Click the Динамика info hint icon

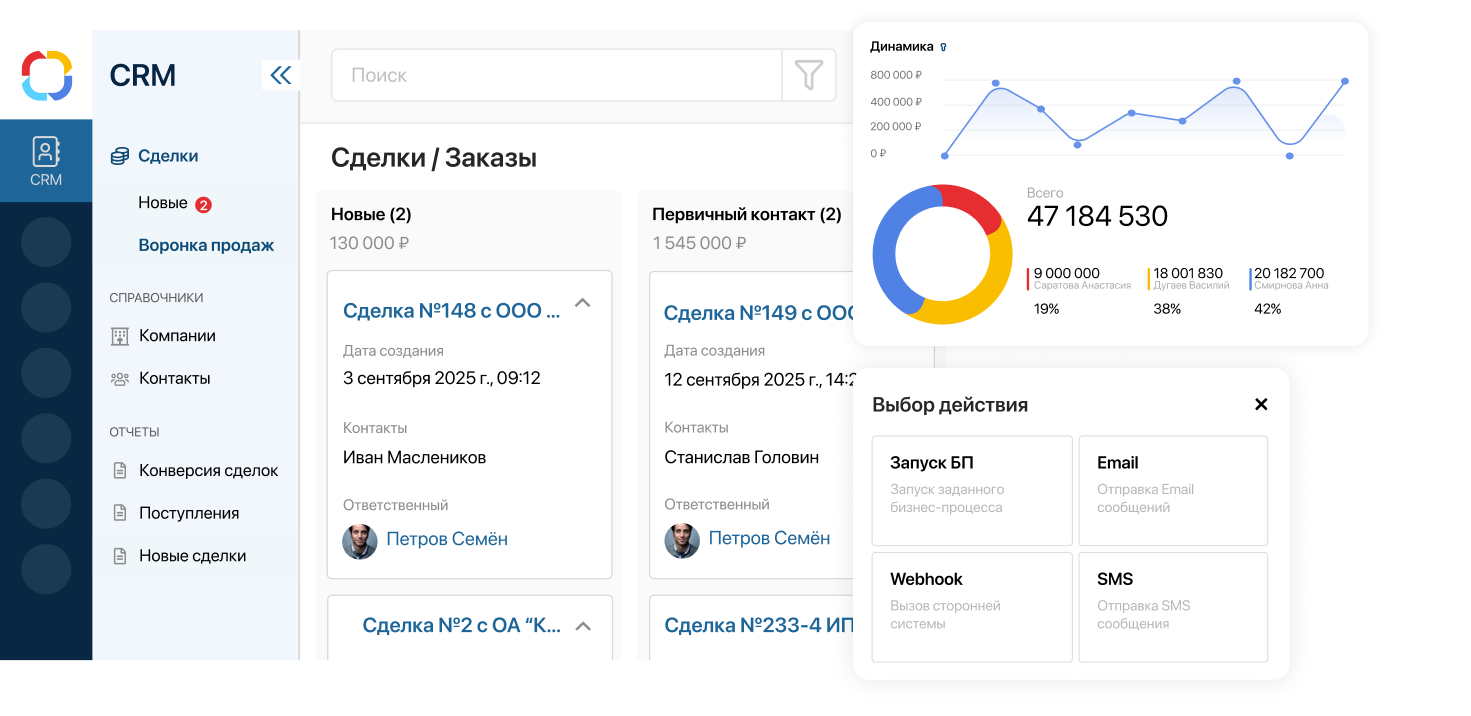click(943, 47)
